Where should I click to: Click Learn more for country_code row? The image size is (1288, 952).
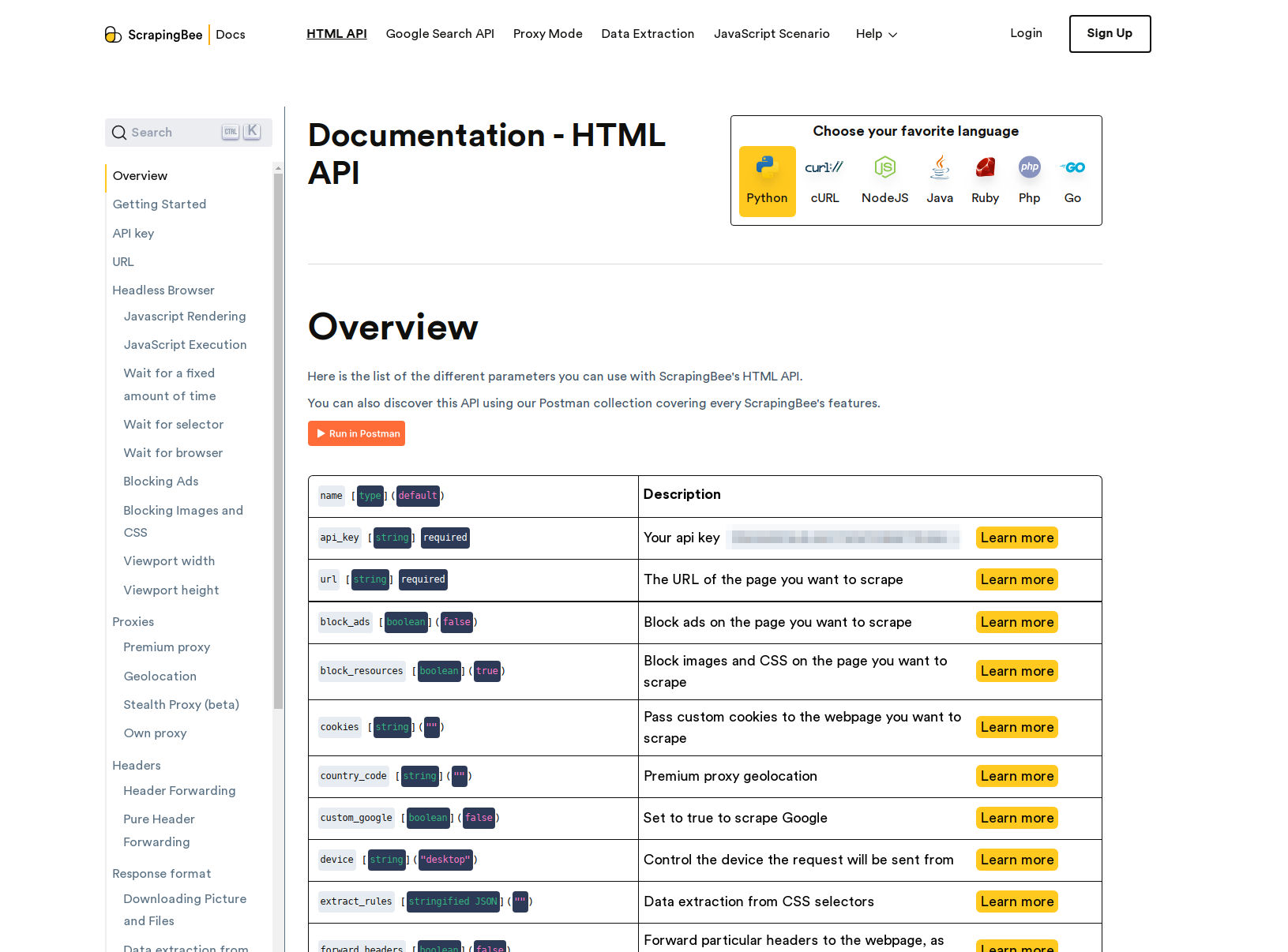1017,776
